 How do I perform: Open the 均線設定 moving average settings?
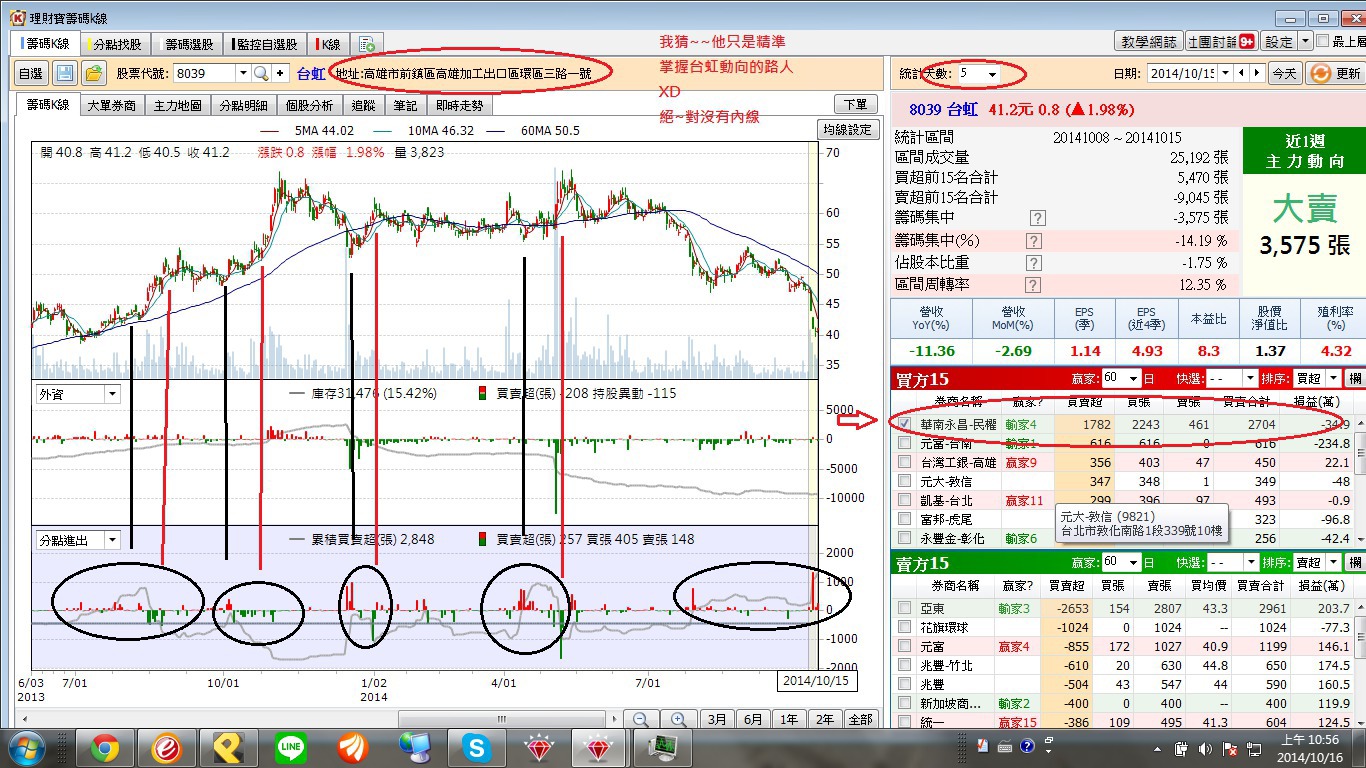click(x=847, y=130)
